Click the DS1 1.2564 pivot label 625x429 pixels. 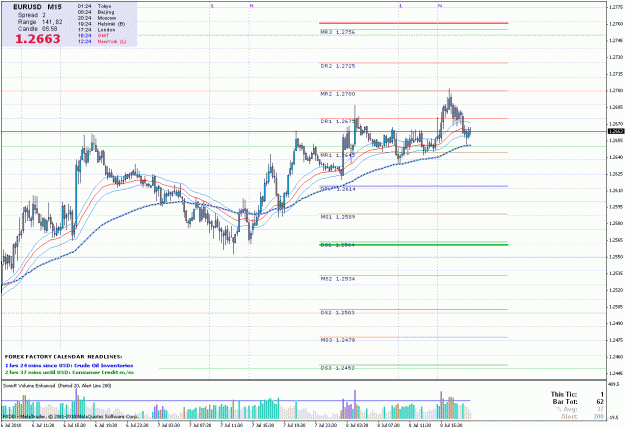point(338,245)
